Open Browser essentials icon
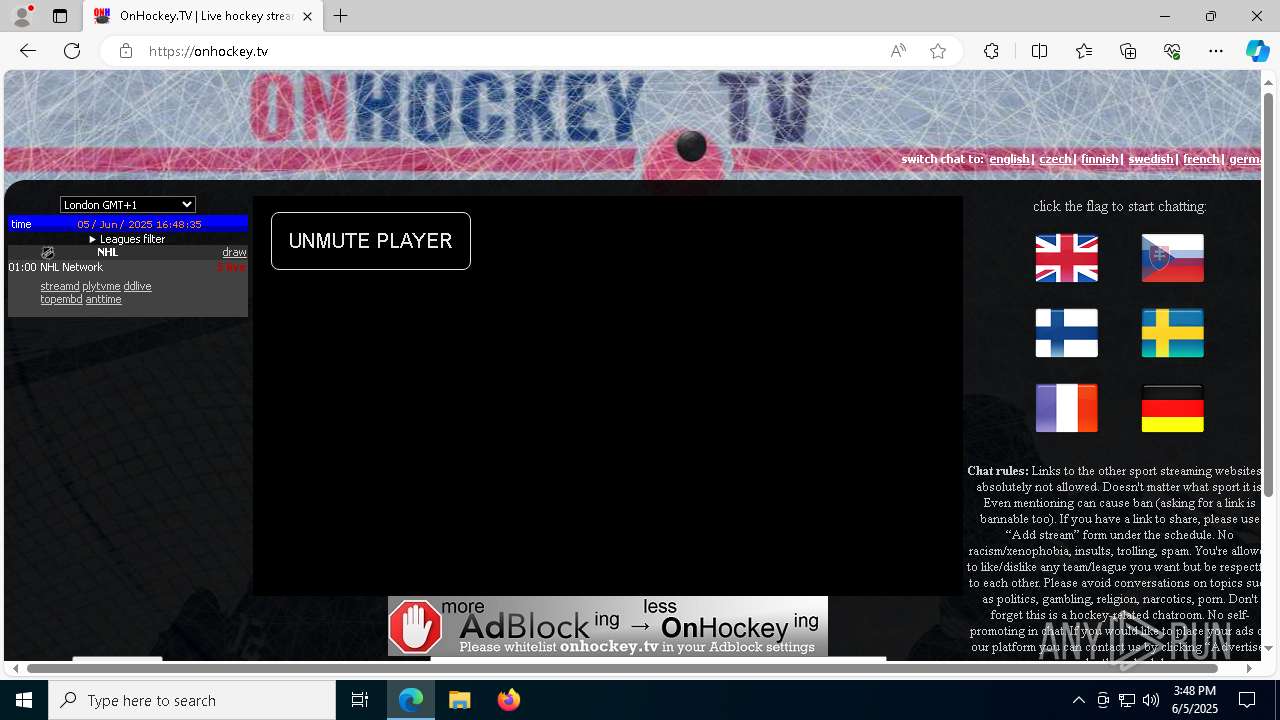This screenshot has width=1280, height=720. tap(1172, 51)
